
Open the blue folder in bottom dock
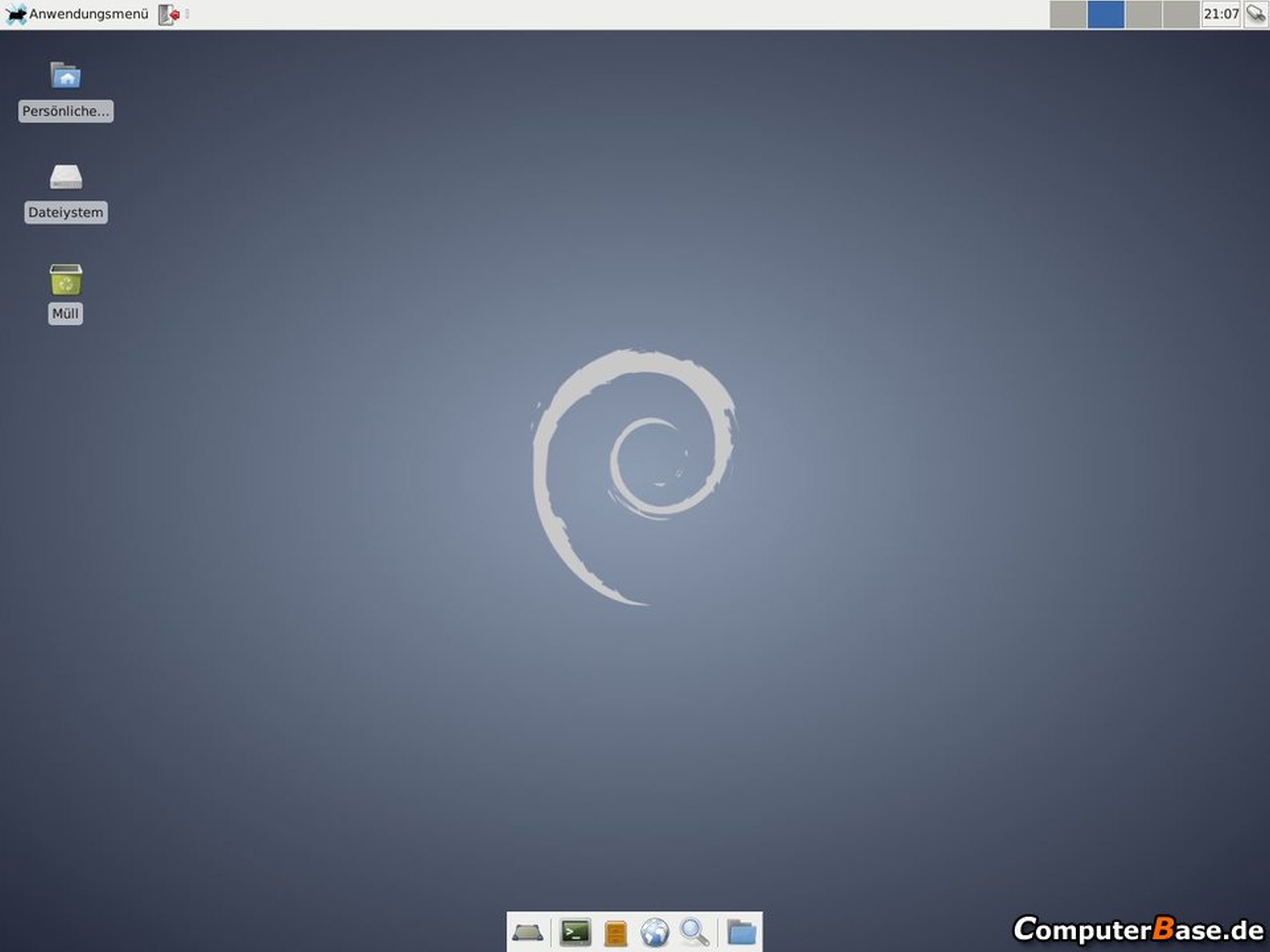(x=741, y=933)
